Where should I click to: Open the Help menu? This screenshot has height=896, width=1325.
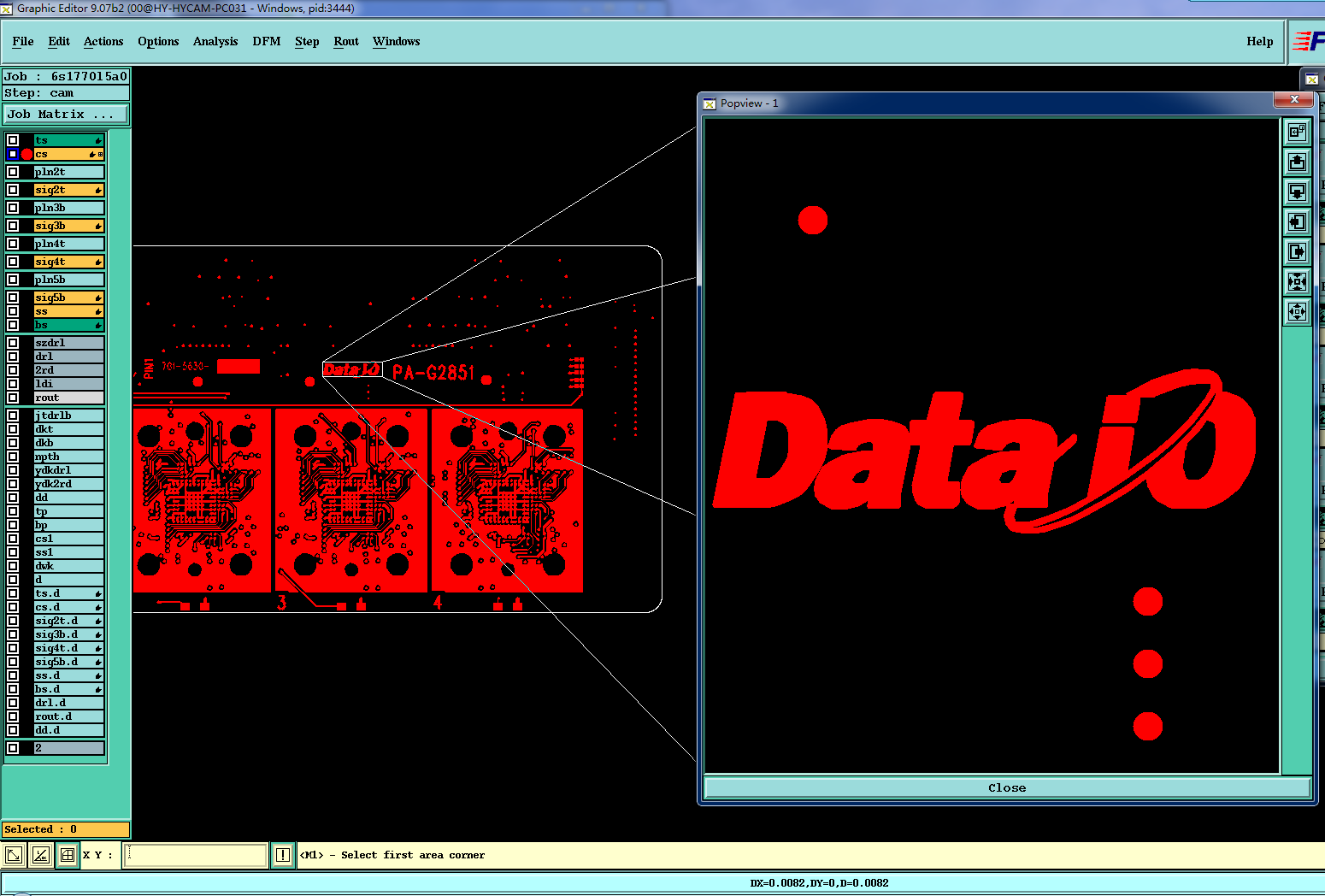1259,41
